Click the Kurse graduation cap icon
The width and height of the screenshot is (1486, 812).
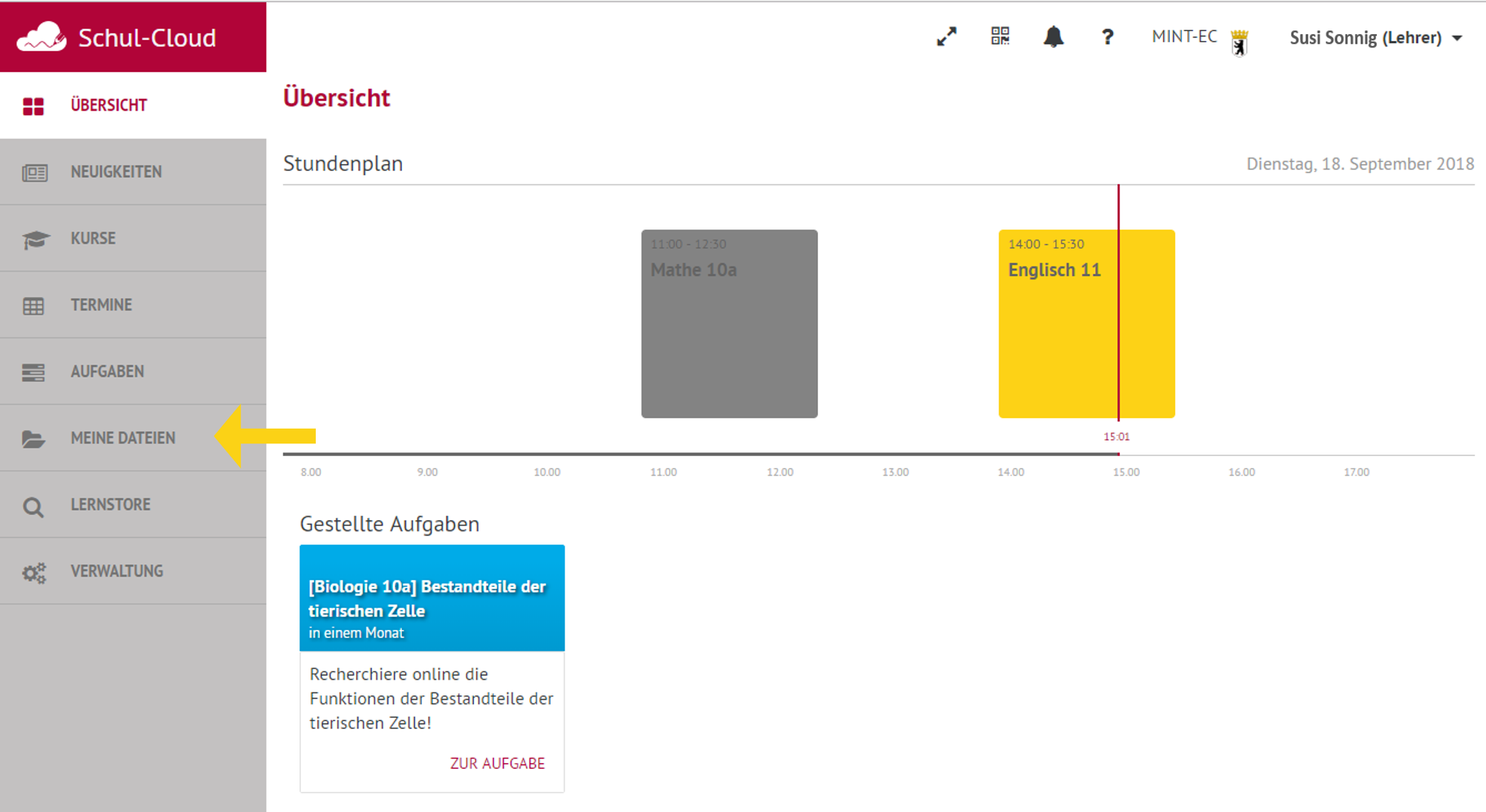point(35,239)
